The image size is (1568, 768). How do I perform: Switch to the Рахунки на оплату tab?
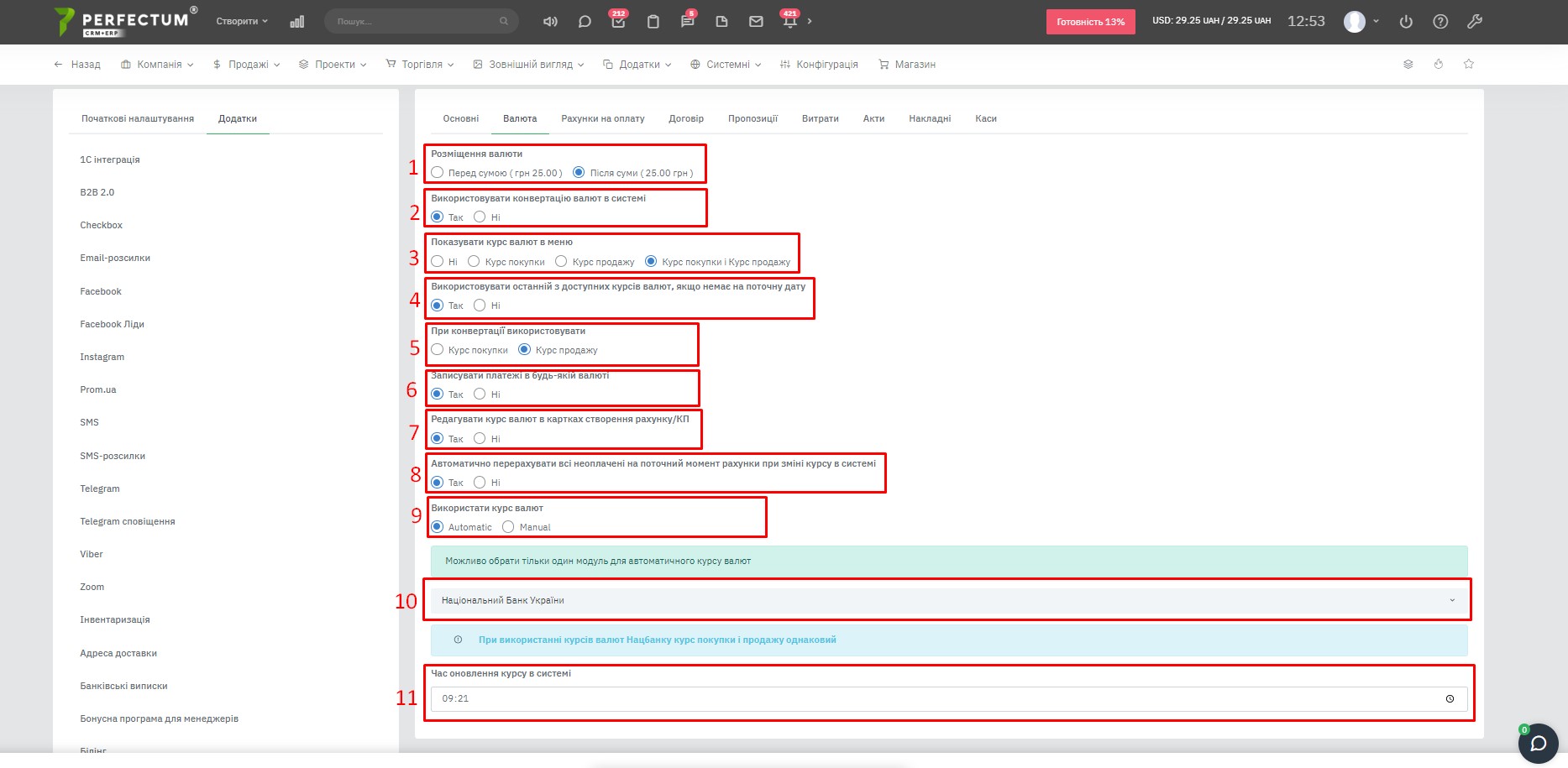(602, 118)
